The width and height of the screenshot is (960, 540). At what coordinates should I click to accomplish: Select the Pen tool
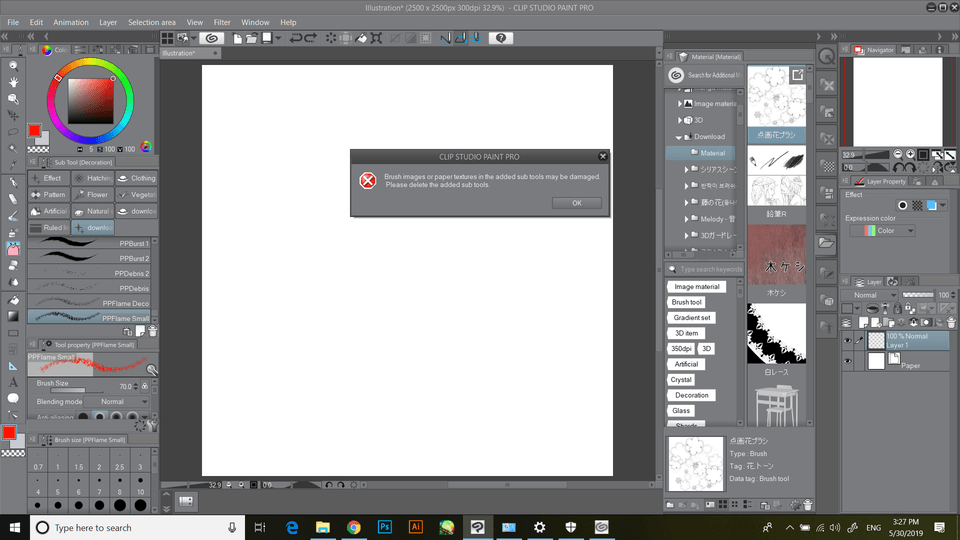(13, 182)
